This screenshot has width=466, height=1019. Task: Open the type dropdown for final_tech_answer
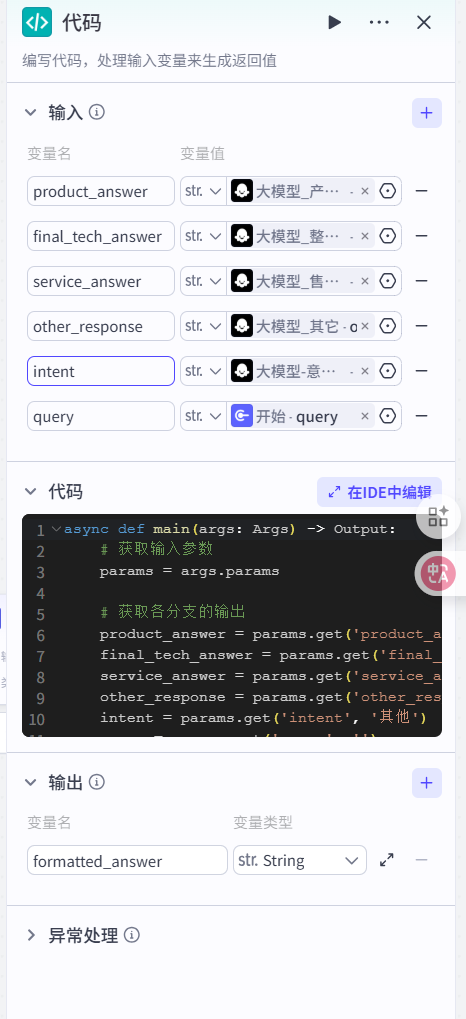point(203,236)
